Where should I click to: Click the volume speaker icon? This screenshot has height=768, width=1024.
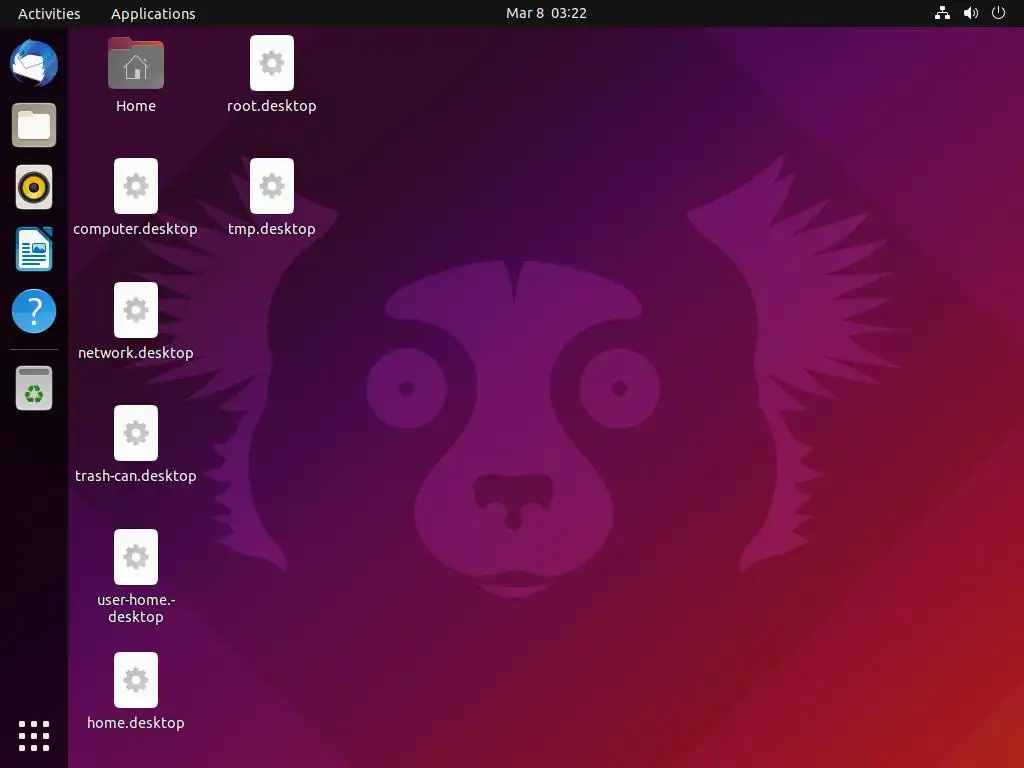[970, 13]
